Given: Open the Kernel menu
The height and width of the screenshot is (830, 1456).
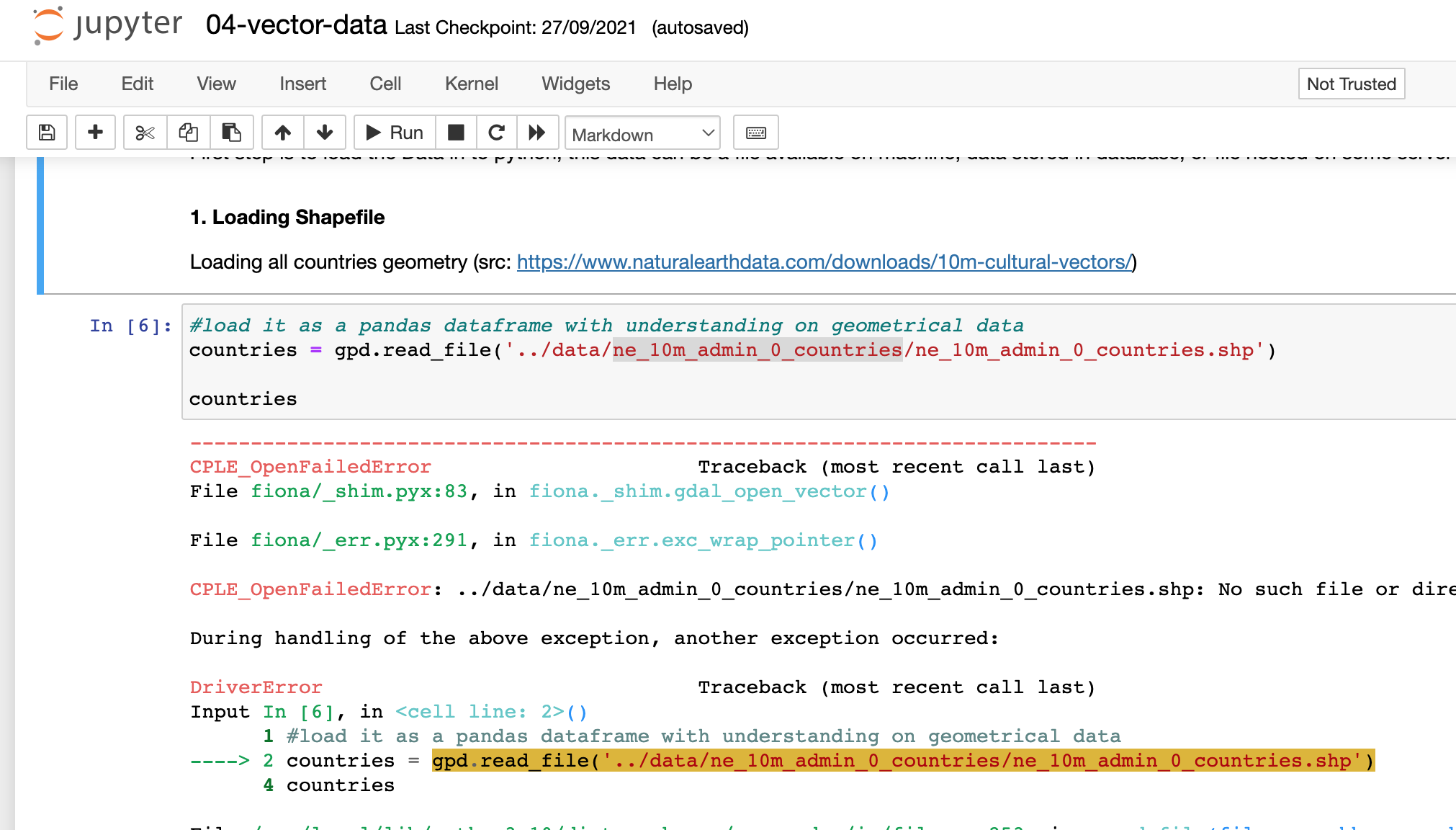Looking at the screenshot, I should (x=471, y=84).
